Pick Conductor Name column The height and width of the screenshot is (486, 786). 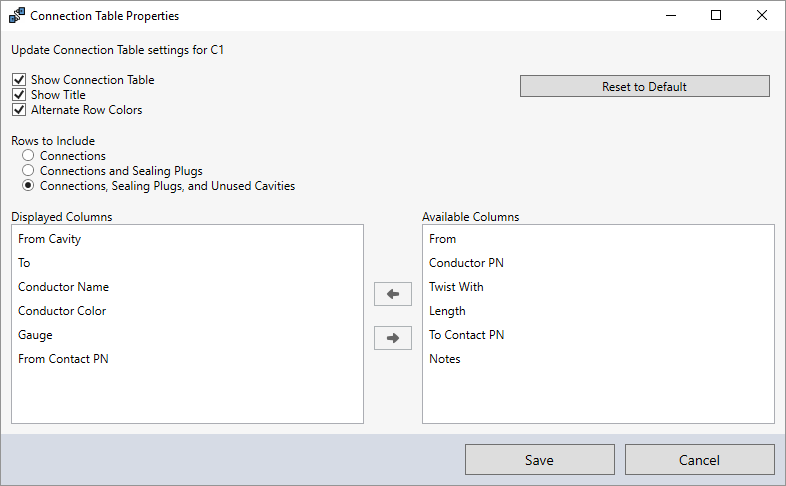click(187, 287)
